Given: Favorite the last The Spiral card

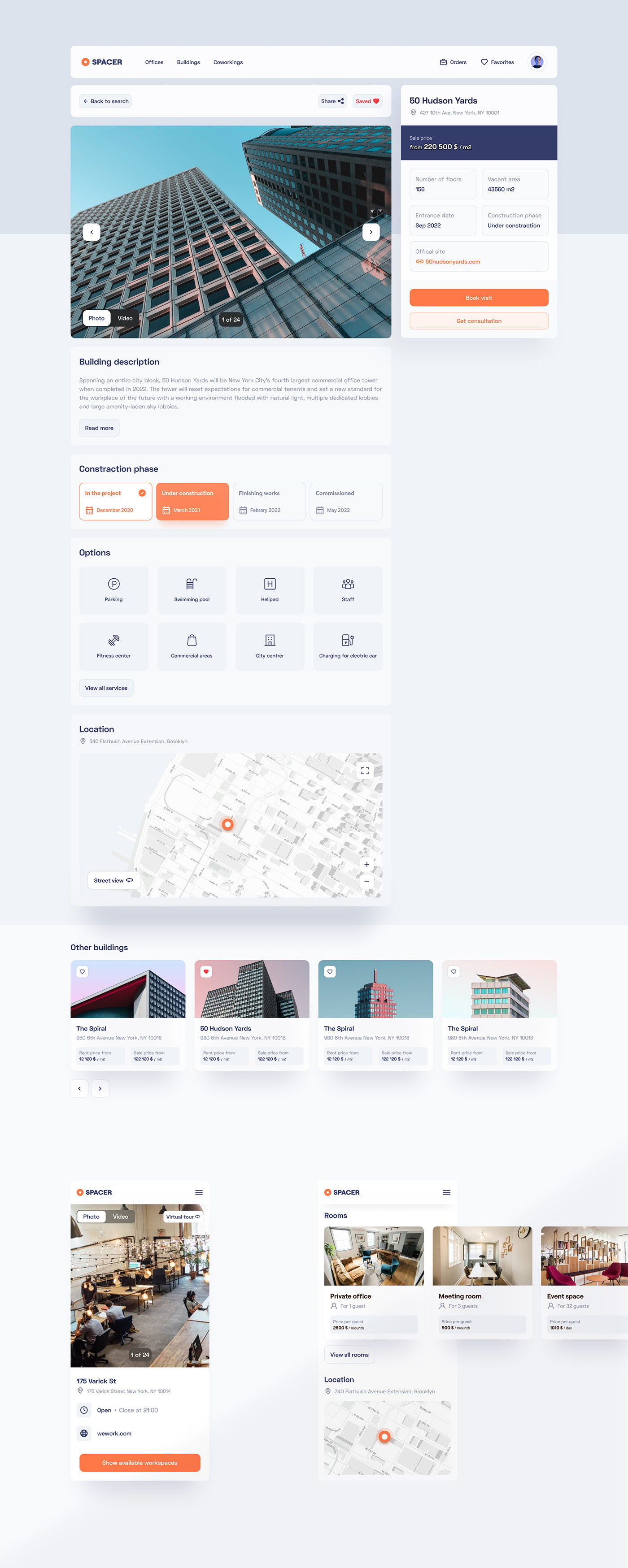Looking at the screenshot, I should 454,971.
